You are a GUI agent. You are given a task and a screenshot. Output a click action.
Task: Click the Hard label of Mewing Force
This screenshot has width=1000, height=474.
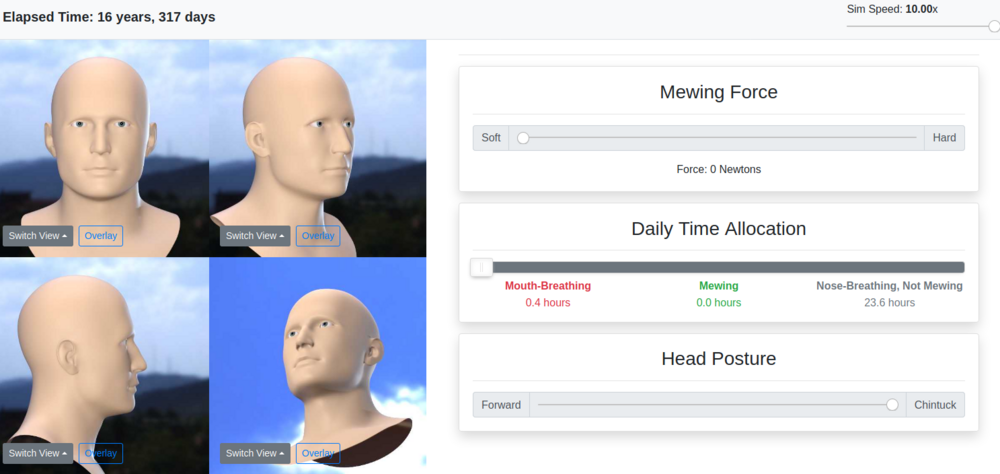click(945, 138)
